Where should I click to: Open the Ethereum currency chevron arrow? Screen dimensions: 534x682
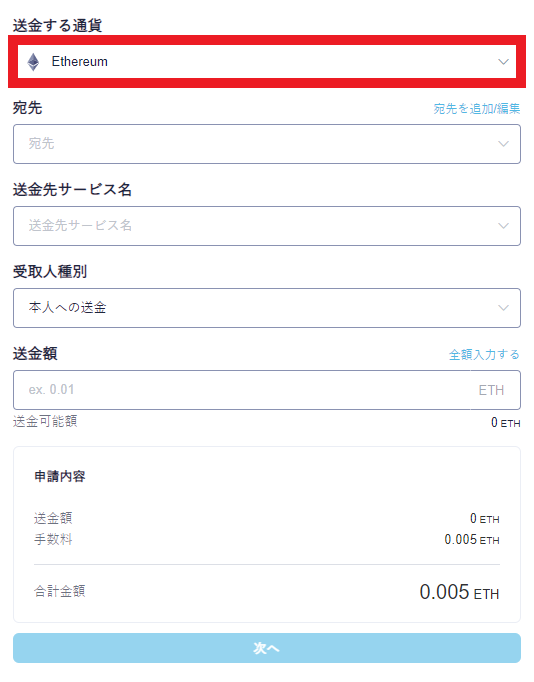pyautogui.click(x=503, y=62)
